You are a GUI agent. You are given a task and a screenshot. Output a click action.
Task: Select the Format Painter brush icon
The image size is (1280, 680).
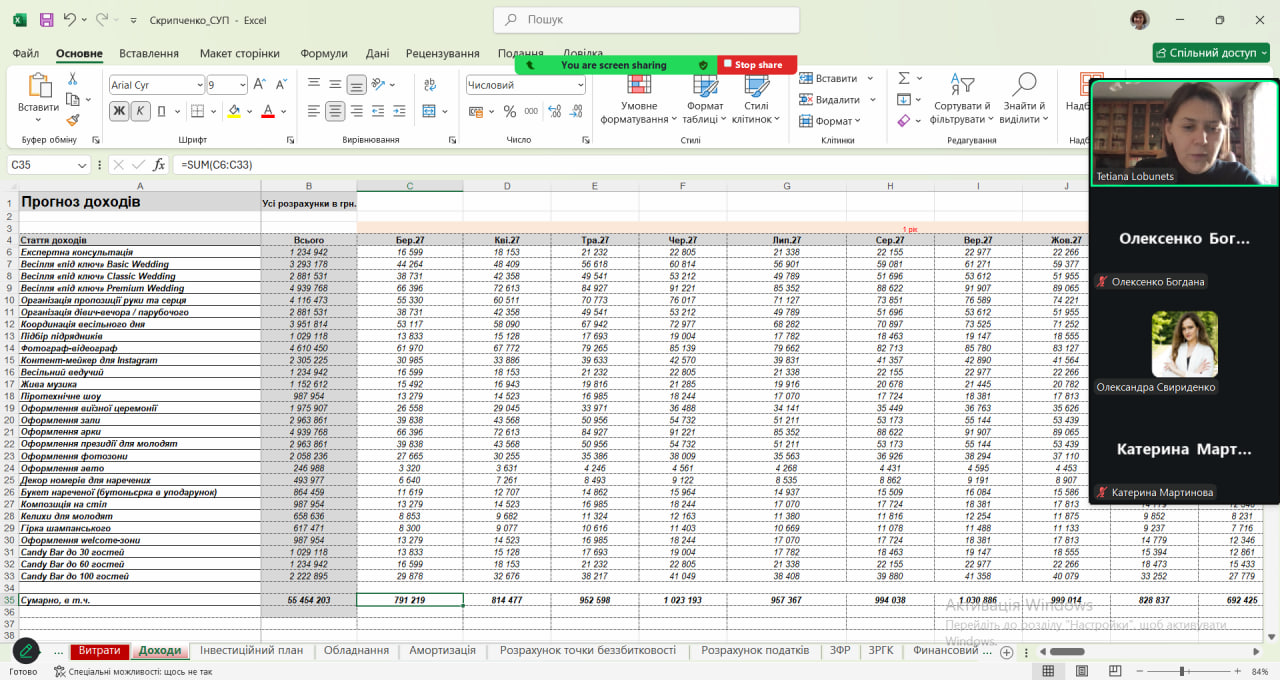(x=73, y=120)
